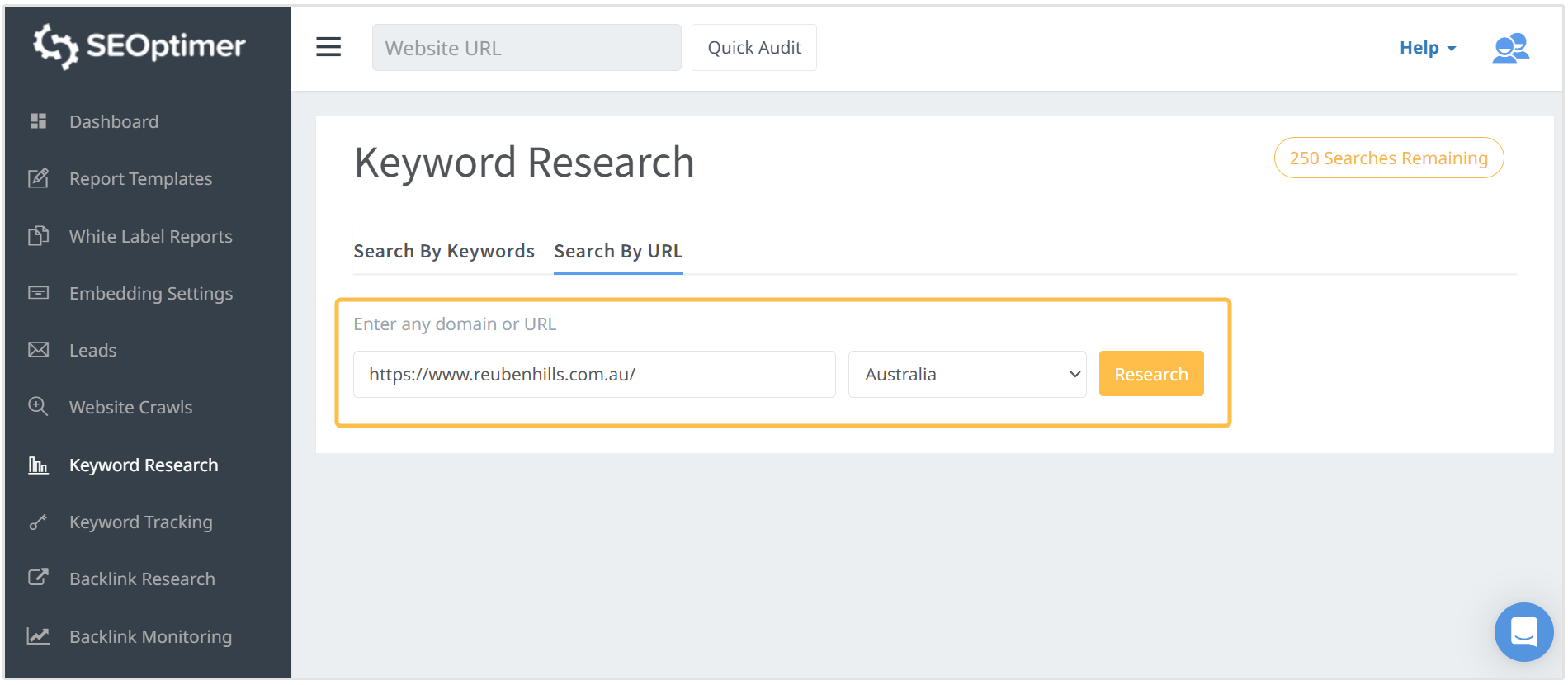Focus the Website URL field in header

527,48
